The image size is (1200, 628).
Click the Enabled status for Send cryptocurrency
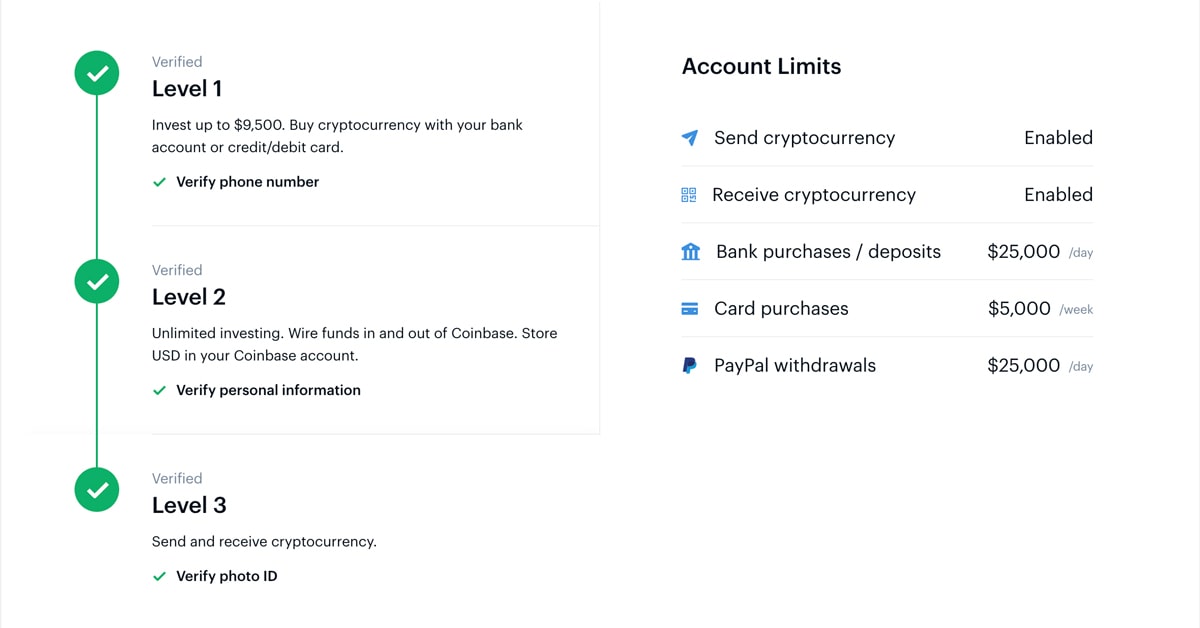pyautogui.click(x=1058, y=138)
